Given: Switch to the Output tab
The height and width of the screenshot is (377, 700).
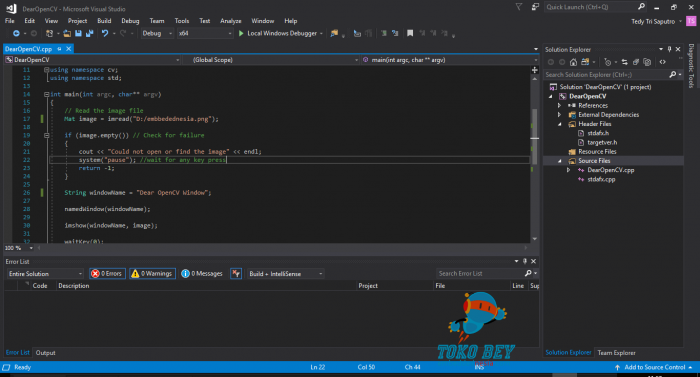Looking at the screenshot, I should tap(46, 353).
